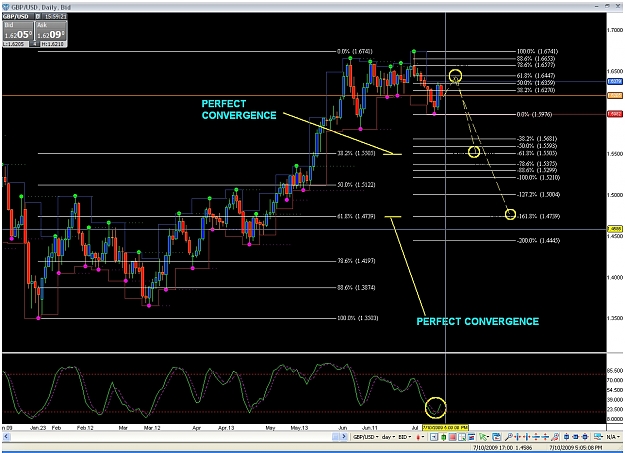The image size is (625, 453).
Task: Click the chart scroll-right arrow button
Action: [344, 437]
